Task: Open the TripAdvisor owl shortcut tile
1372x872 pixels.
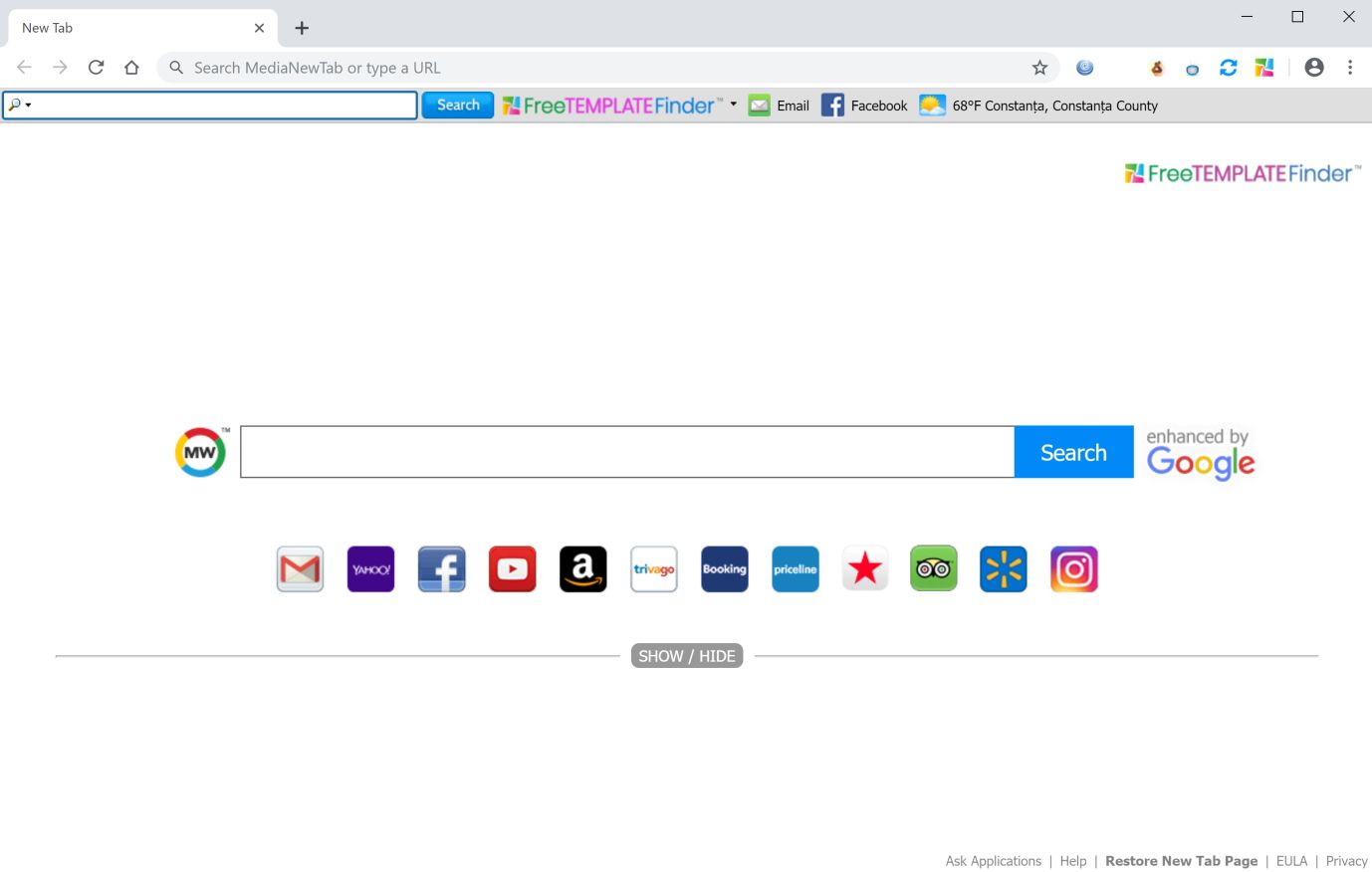Action: click(934, 569)
